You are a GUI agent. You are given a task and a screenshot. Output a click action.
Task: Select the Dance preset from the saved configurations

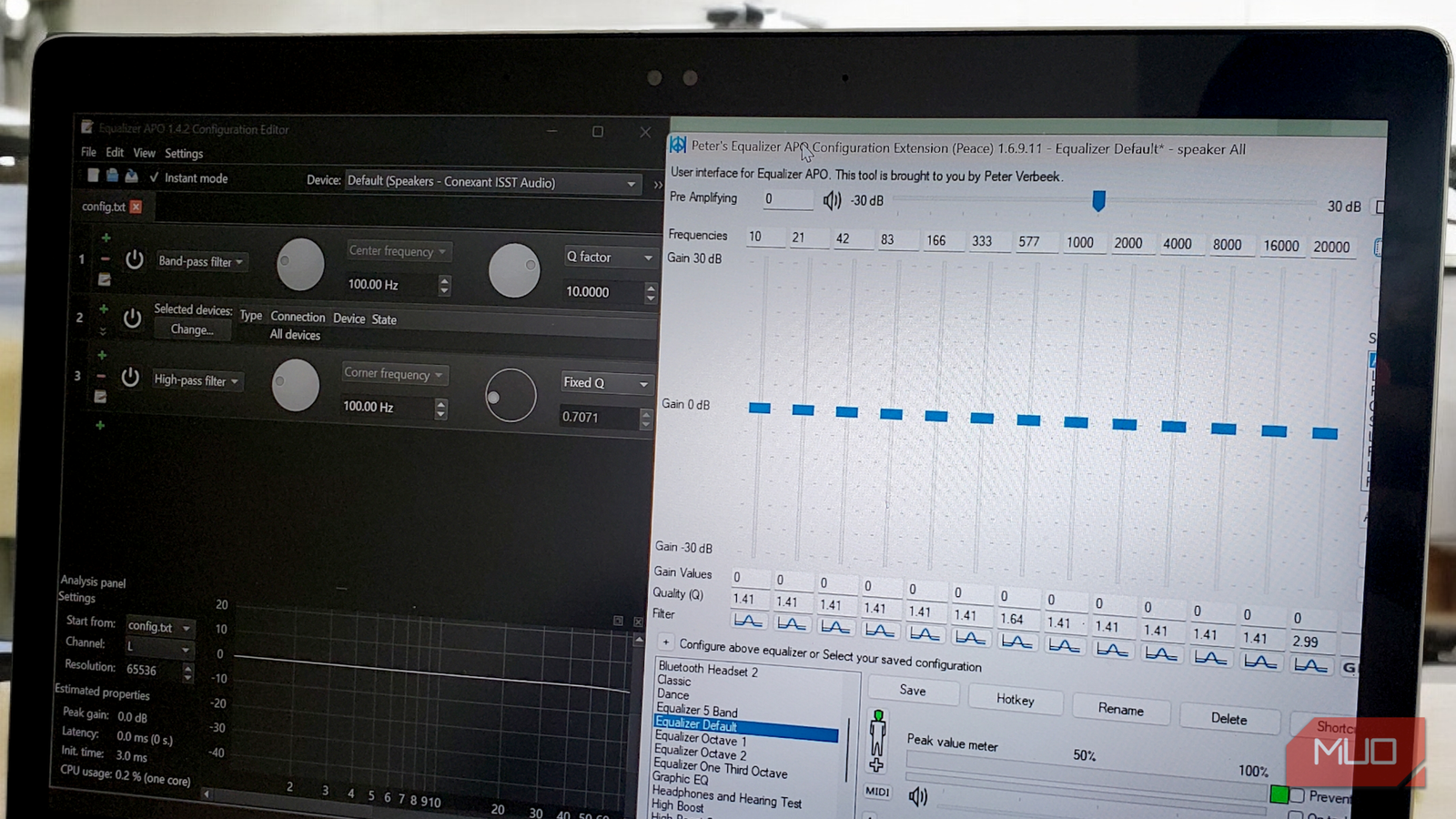coord(672,693)
